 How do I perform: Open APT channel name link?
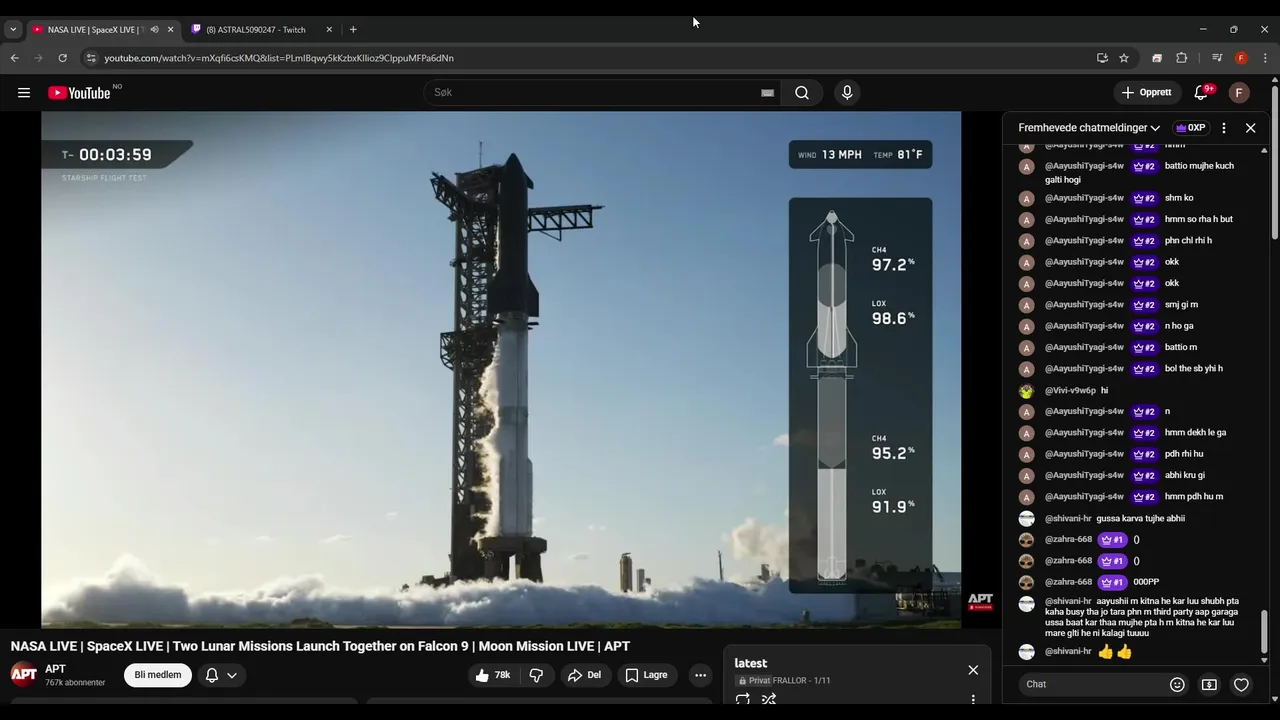click(56, 669)
